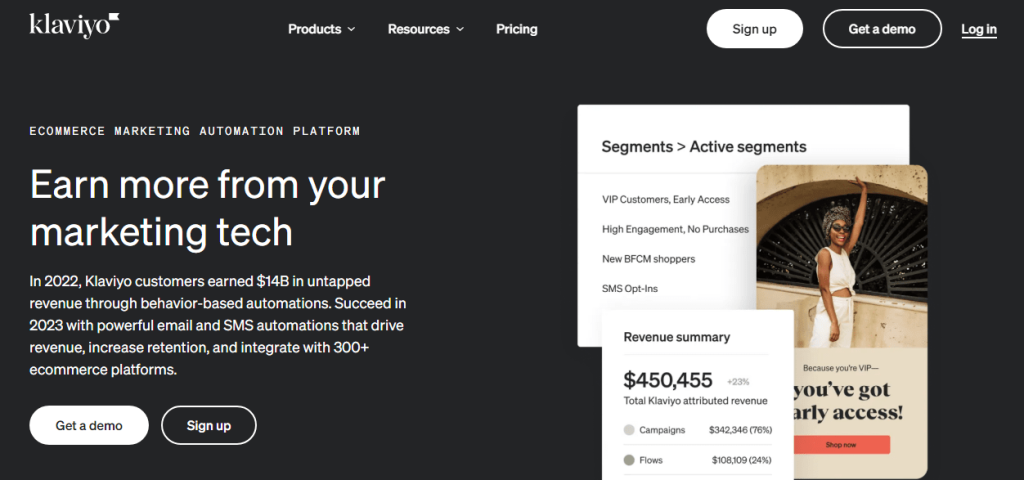Viewport: 1024px width, 480px height.
Task: Click the paragraph about $14B untapped revenue
Action: coord(218,325)
